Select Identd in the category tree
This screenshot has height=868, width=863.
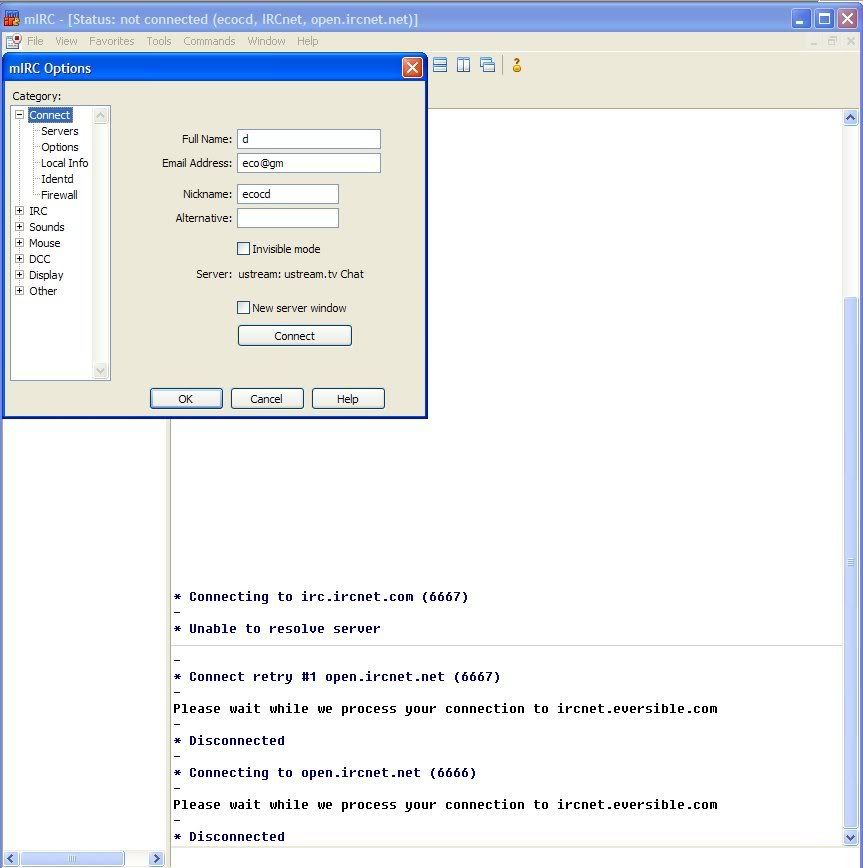[x=57, y=179]
